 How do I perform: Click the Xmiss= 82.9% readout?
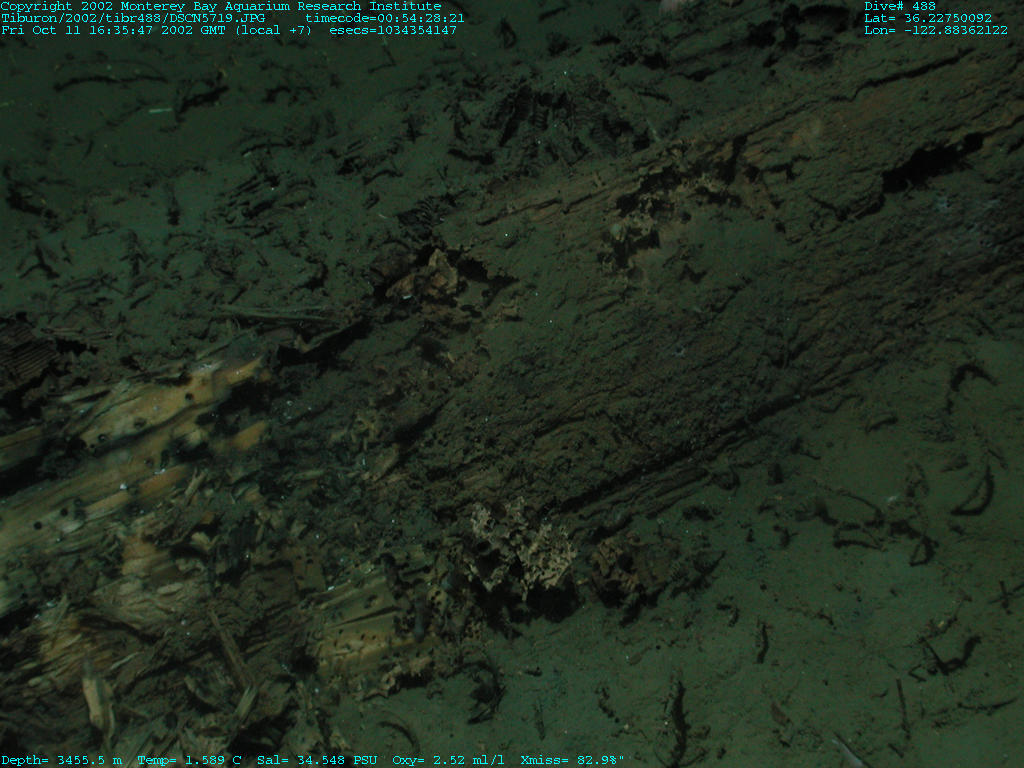click(x=572, y=761)
